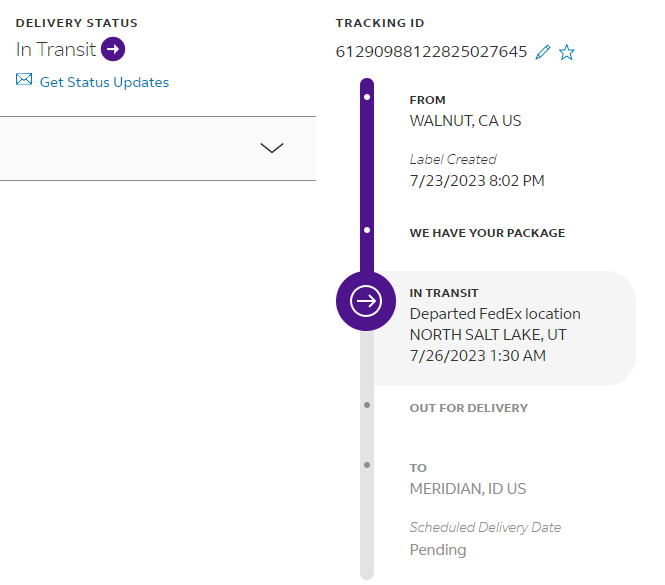Click the In Transit status heading text

[x=56, y=49]
